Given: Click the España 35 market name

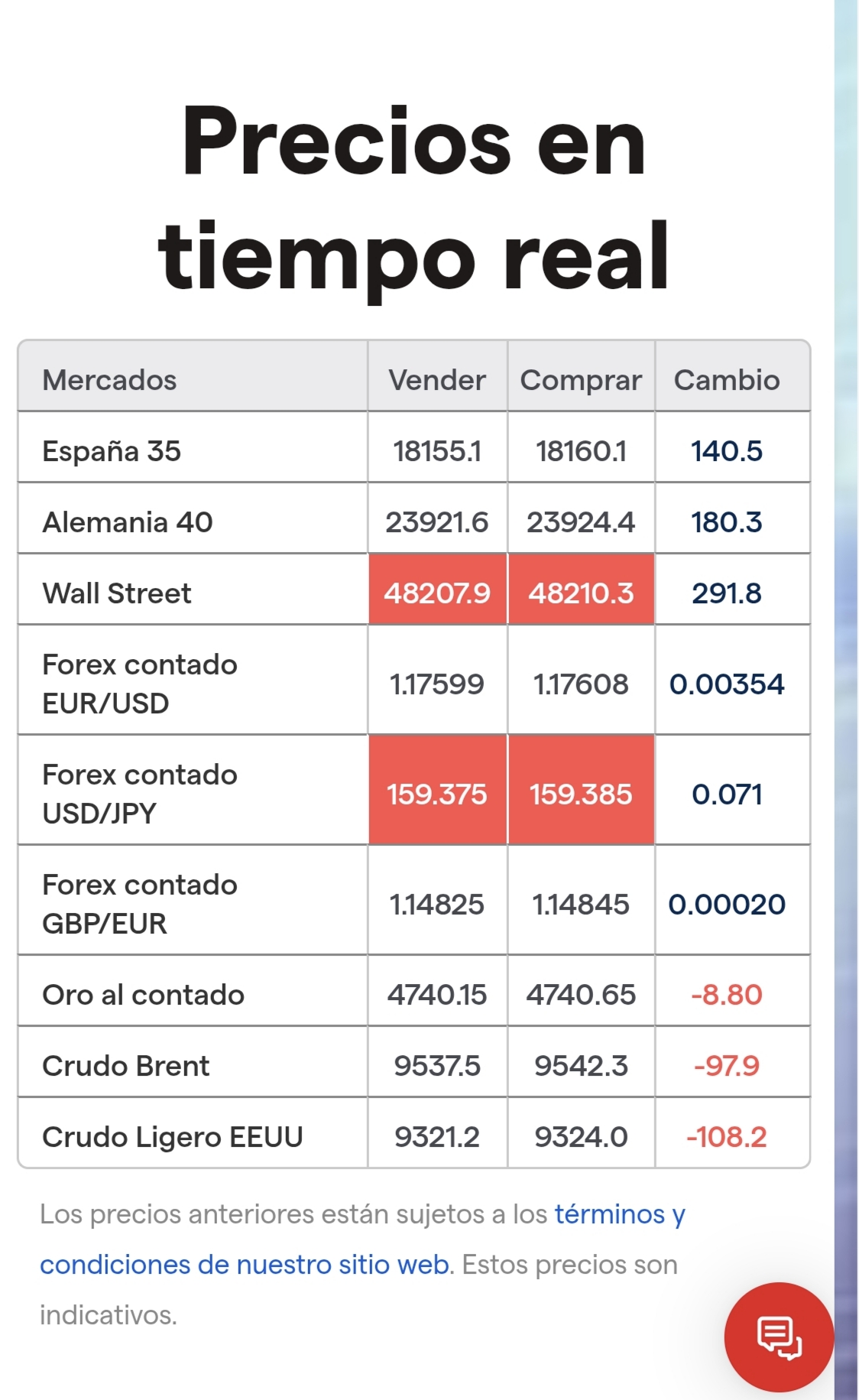Looking at the screenshot, I should pyautogui.click(x=112, y=451).
